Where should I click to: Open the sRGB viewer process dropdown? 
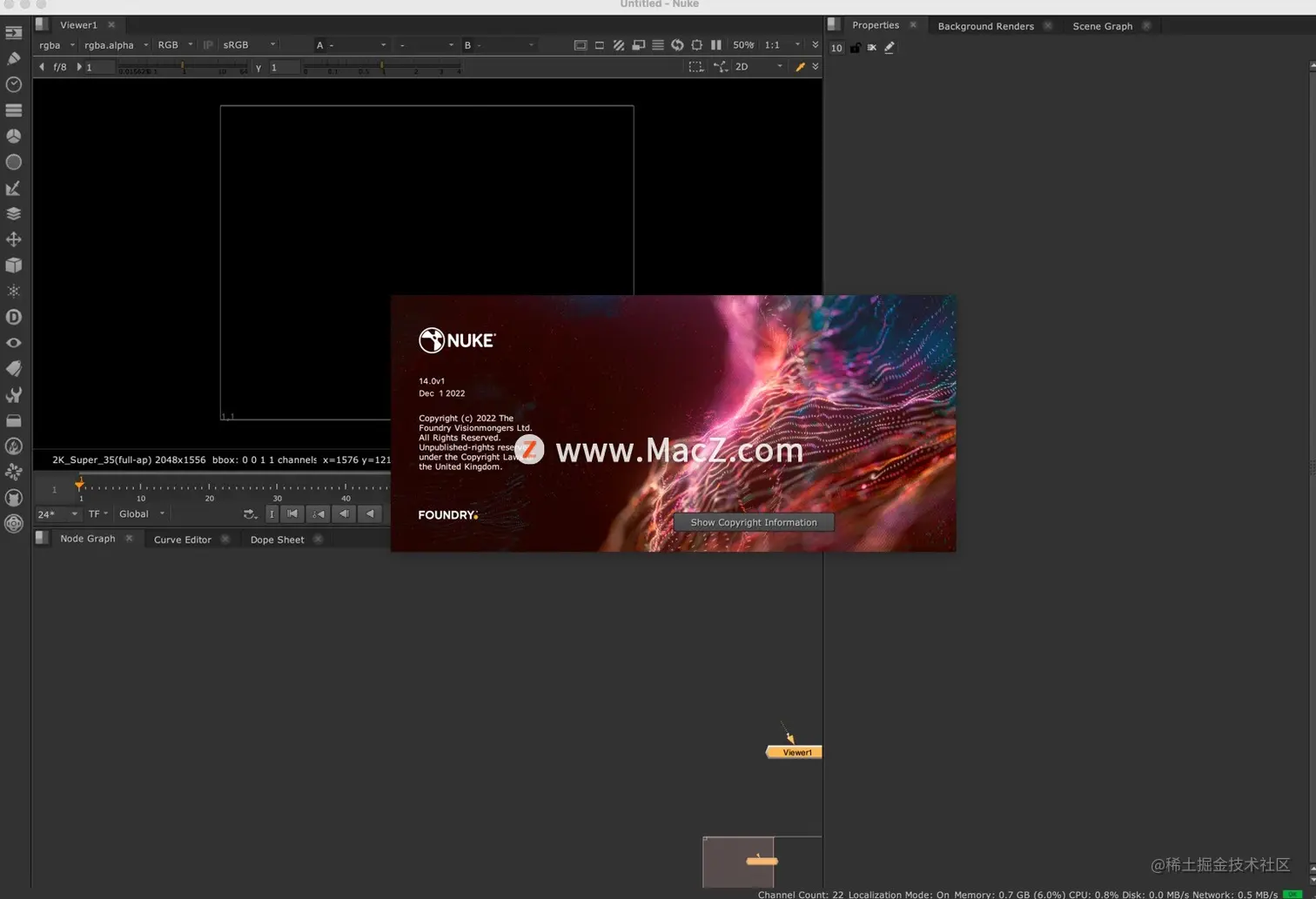point(249,45)
